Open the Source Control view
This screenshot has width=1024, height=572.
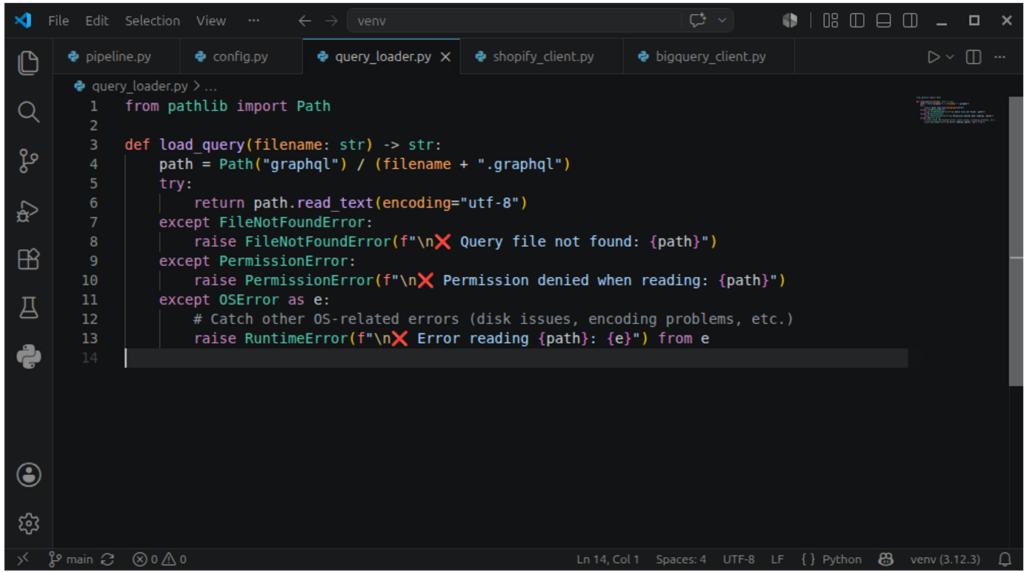click(28, 161)
